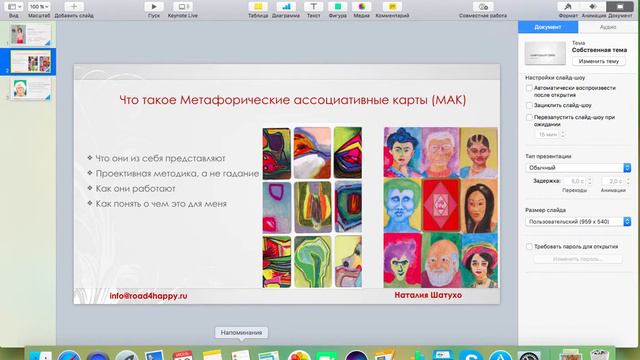Viewport: 640px width, 360px height.
Task: Click the theme preview thumbnail in inspector
Action: coord(545,53)
